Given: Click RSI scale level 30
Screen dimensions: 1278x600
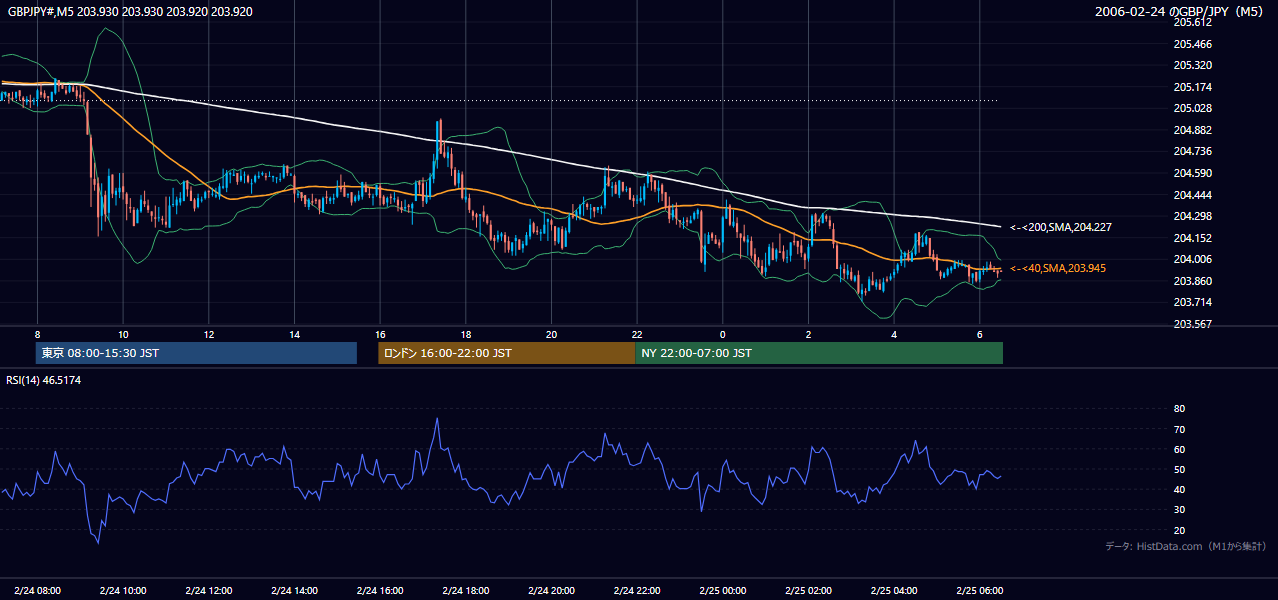Looking at the screenshot, I should (x=1179, y=510).
